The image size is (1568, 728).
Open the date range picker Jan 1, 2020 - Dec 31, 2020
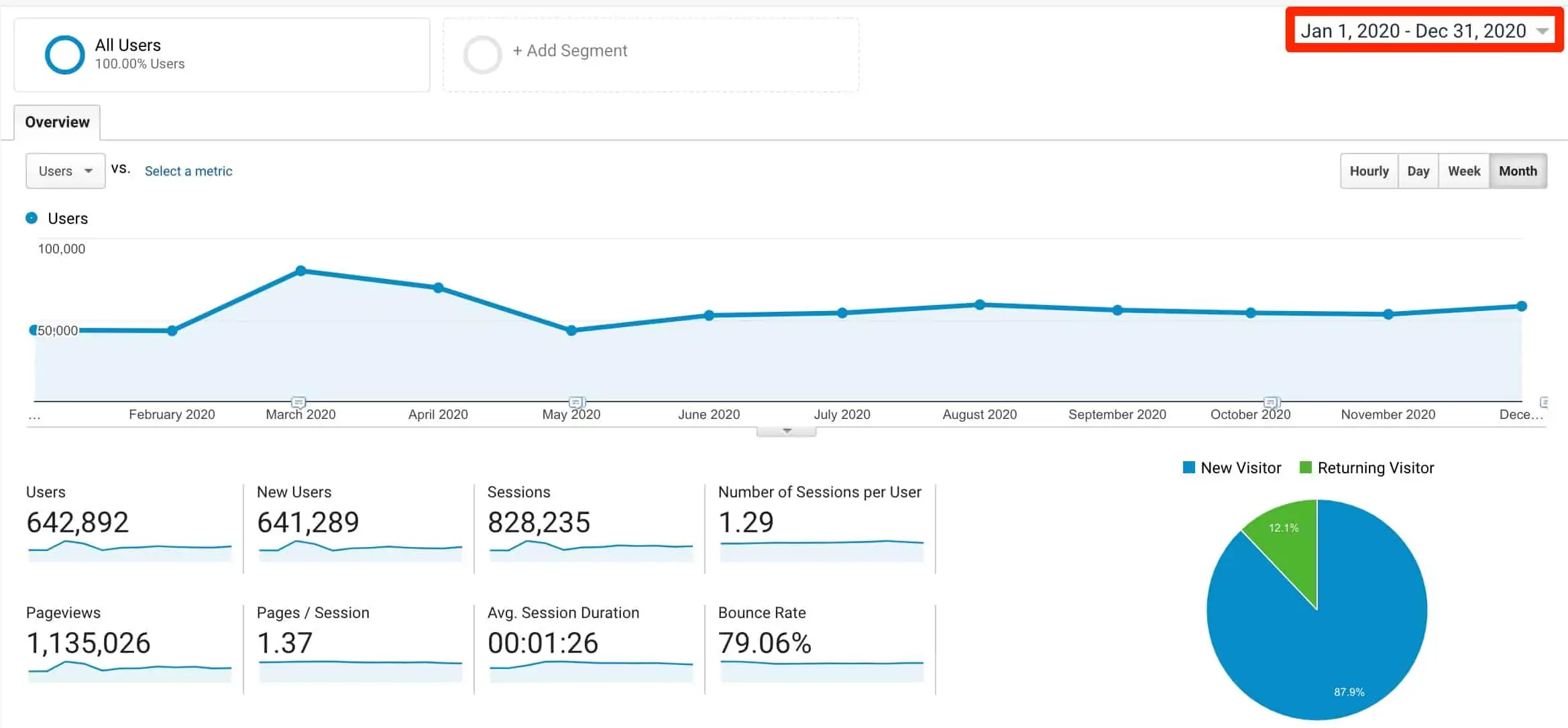coord(1424,31)
